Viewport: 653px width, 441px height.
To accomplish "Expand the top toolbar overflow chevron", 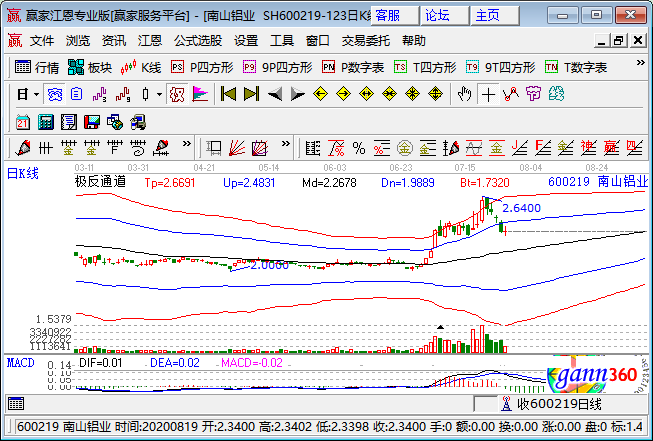I will (641, 63).
